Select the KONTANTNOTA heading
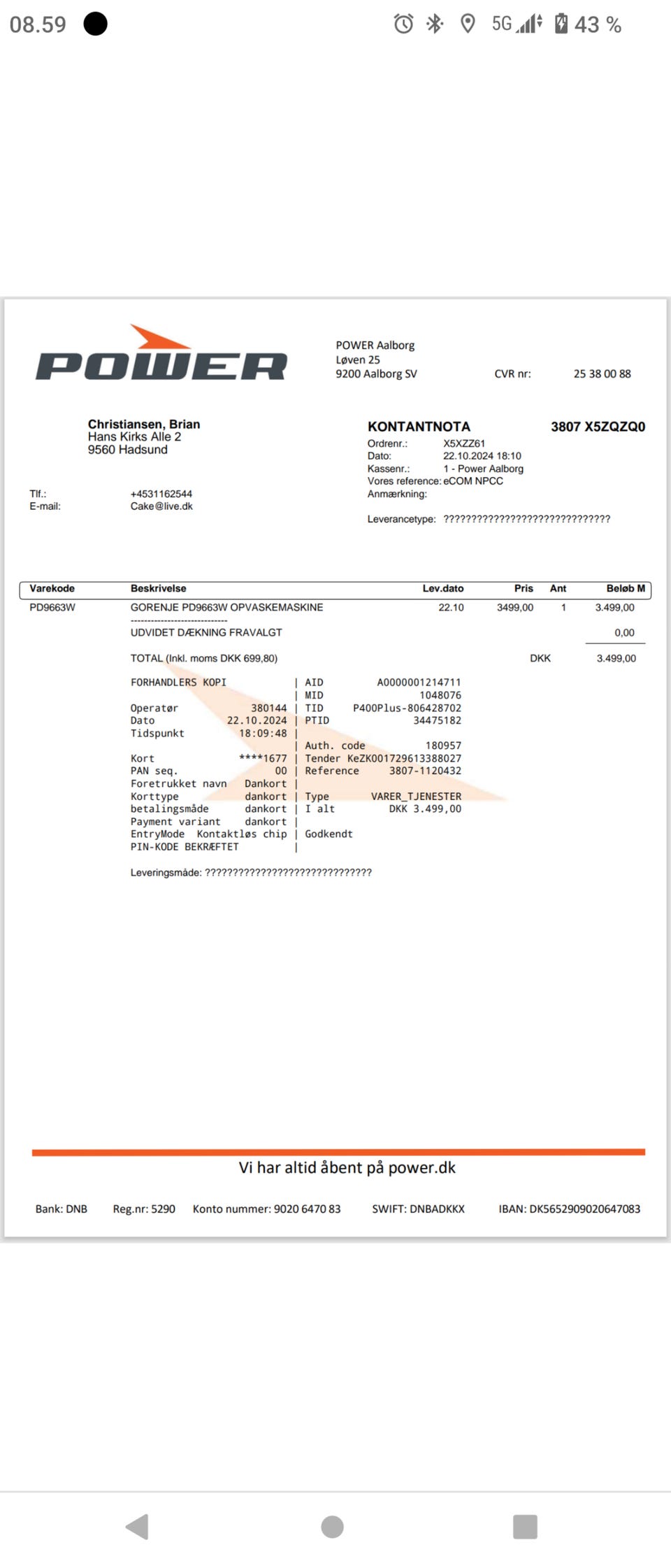The height and width of the screenshot is (1568, 671). (x=419, y=427)
